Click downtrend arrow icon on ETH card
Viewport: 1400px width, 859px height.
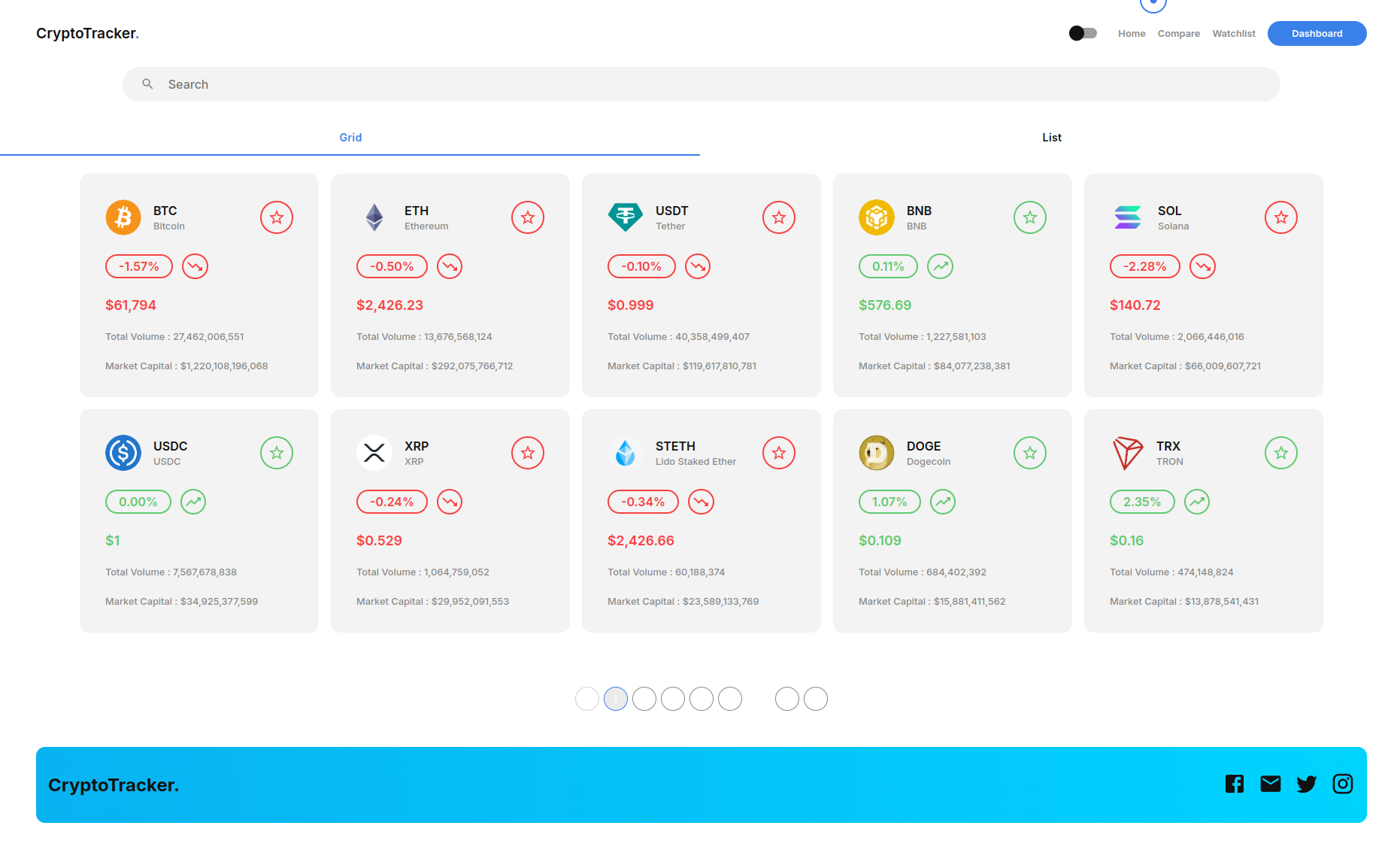pos(450,266)
